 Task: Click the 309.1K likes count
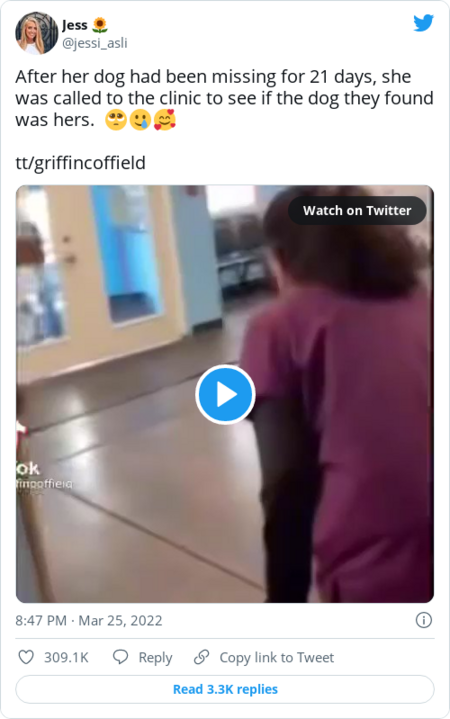pos(66,658)
